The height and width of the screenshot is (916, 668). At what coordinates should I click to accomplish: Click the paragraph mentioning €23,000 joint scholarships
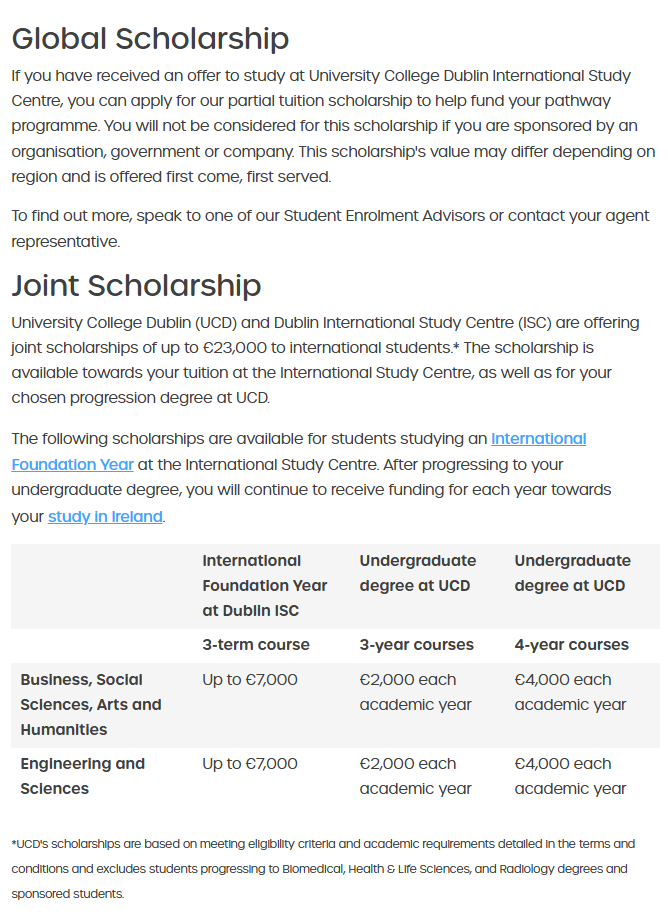tap(326, 360)
